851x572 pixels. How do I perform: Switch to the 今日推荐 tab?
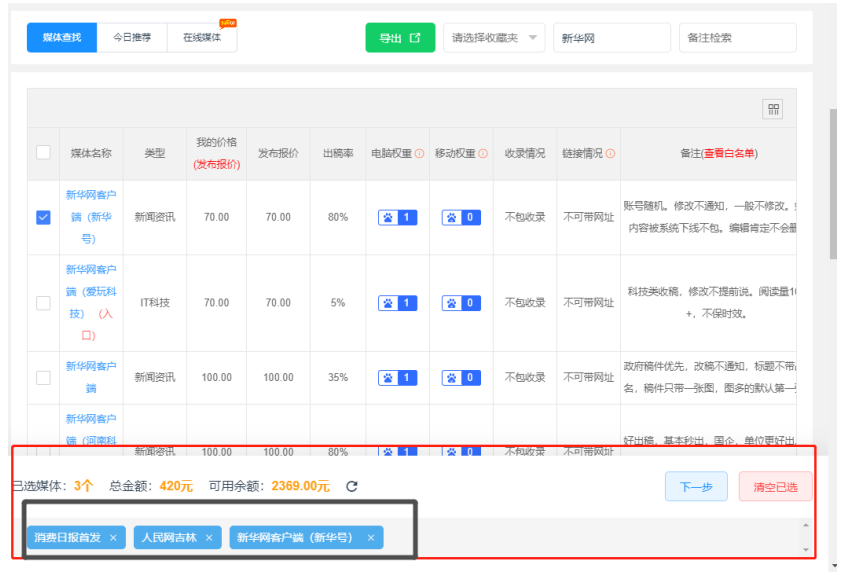[132, 38]
